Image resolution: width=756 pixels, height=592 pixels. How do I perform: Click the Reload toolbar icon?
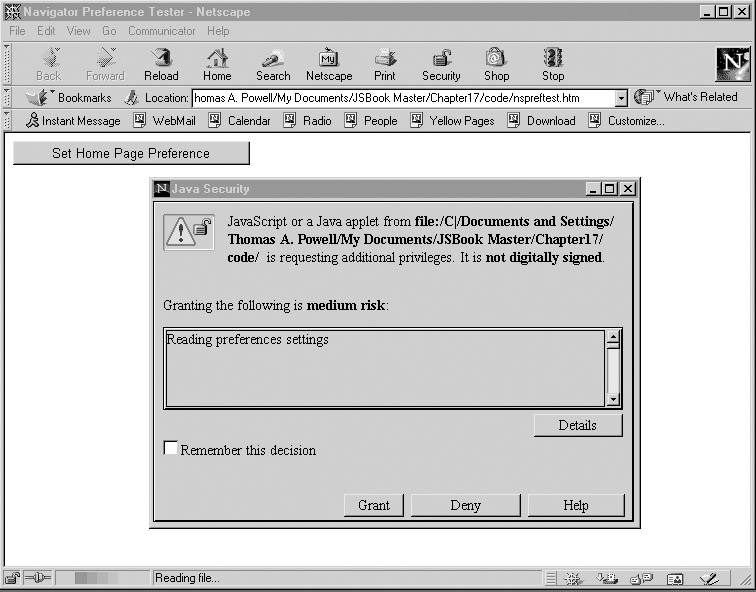coord(160,64)
